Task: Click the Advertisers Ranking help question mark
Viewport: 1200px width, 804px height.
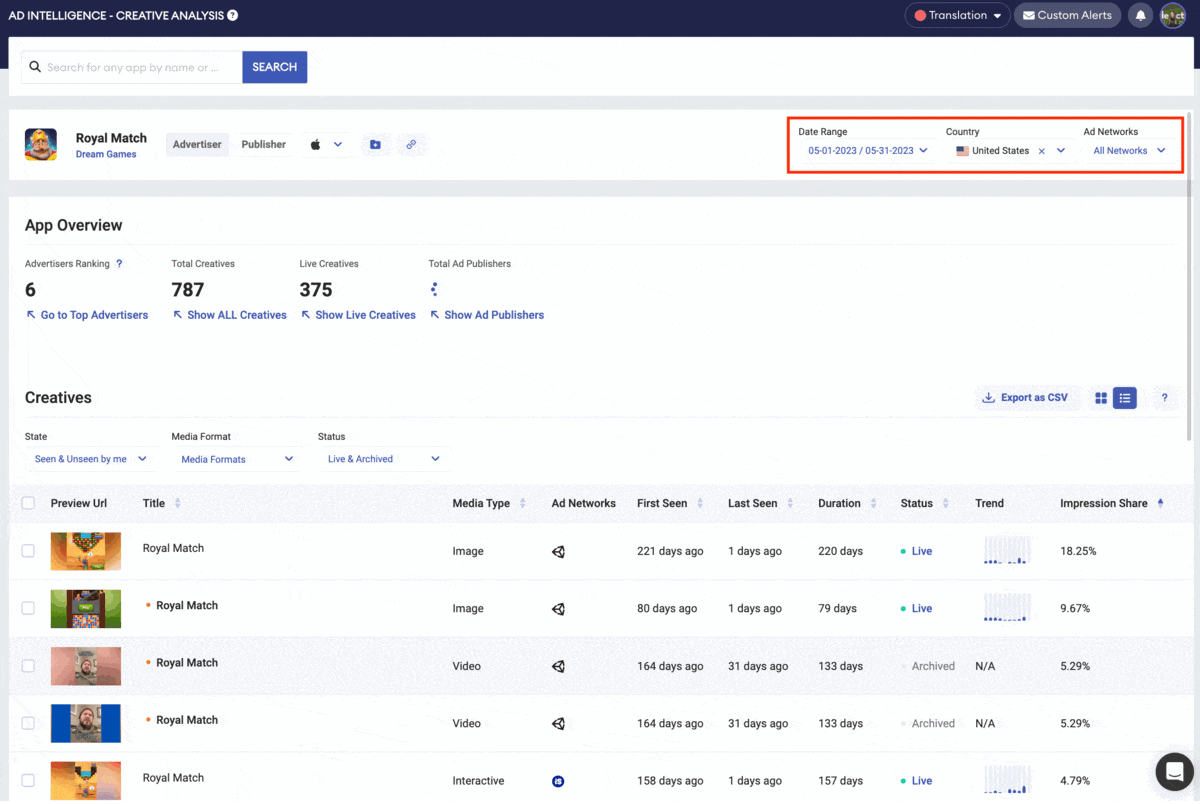Action: (x=119, y=264)
